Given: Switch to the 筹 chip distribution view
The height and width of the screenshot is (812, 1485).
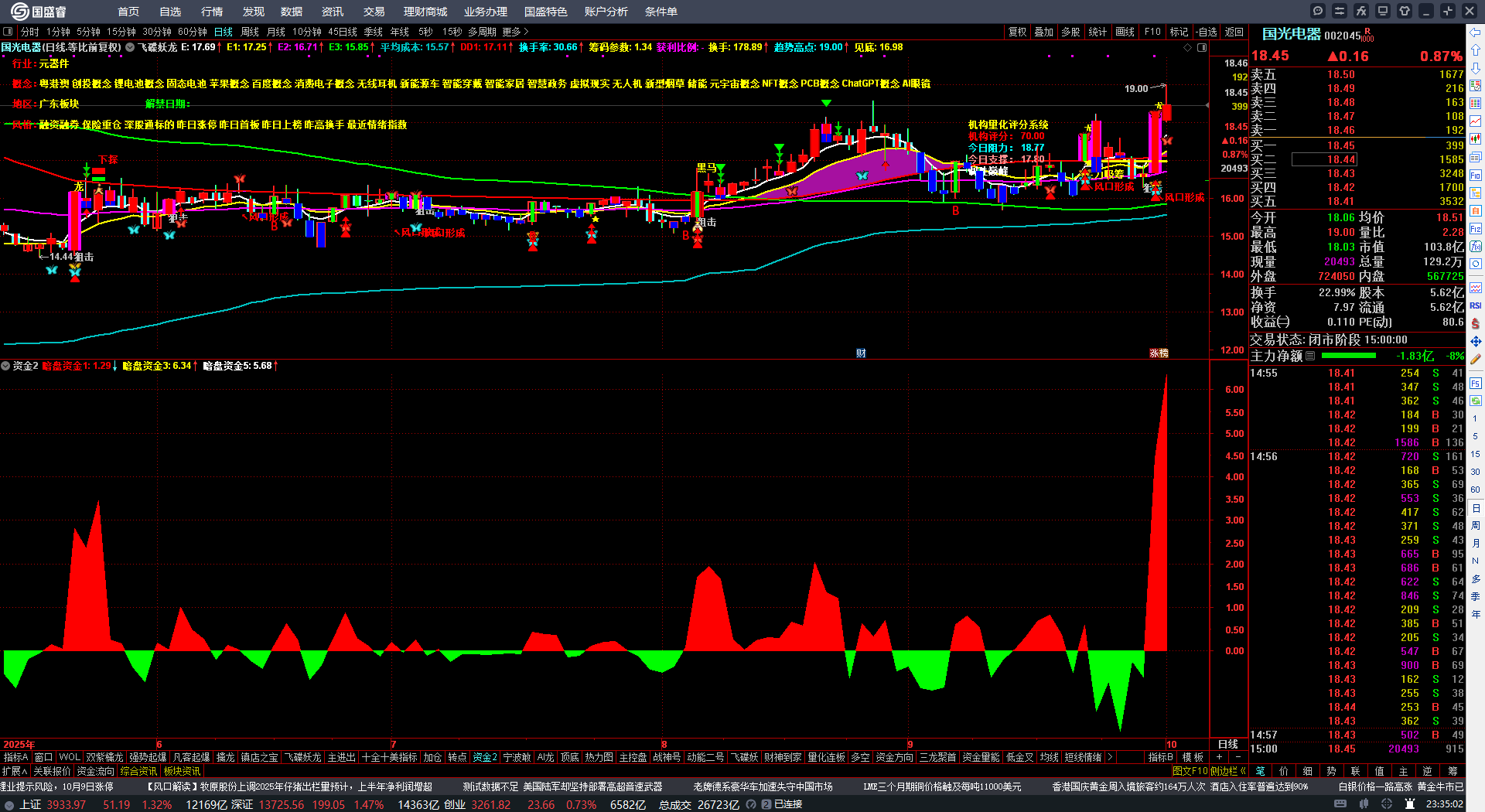Looking at the screenshot, I should pos(1453,771).
